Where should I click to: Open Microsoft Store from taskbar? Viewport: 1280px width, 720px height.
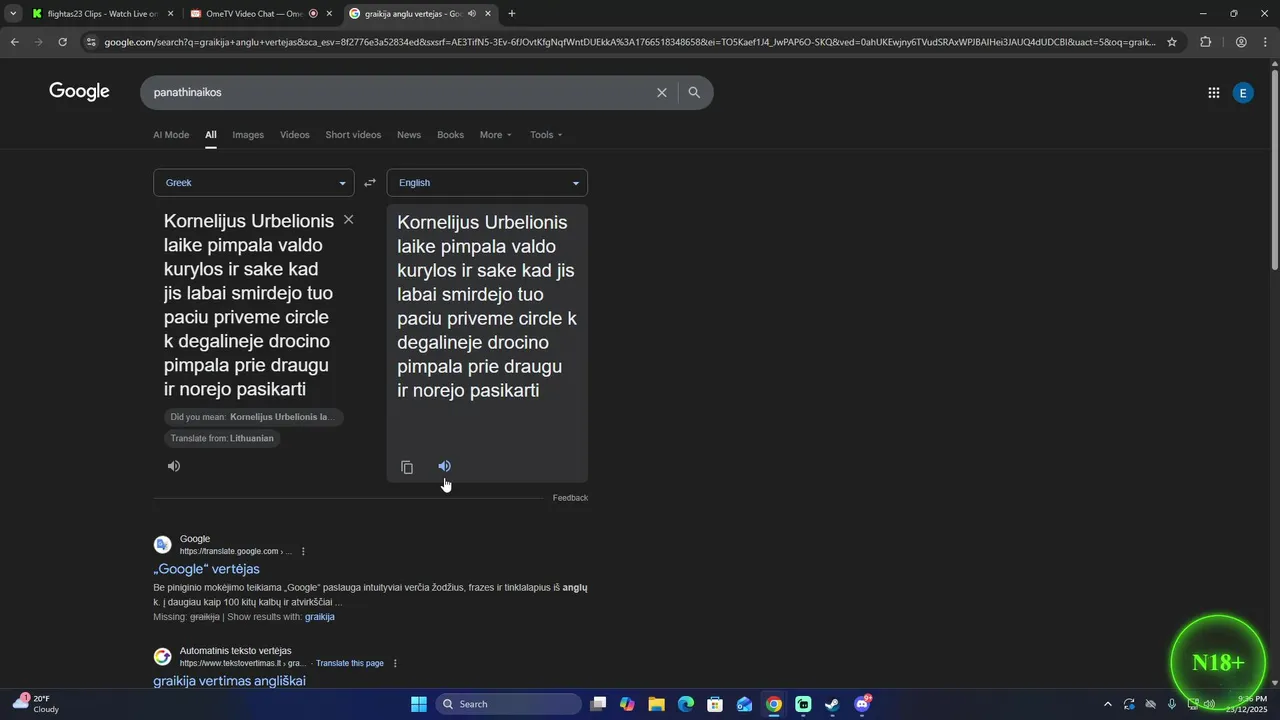pos(715,704)
